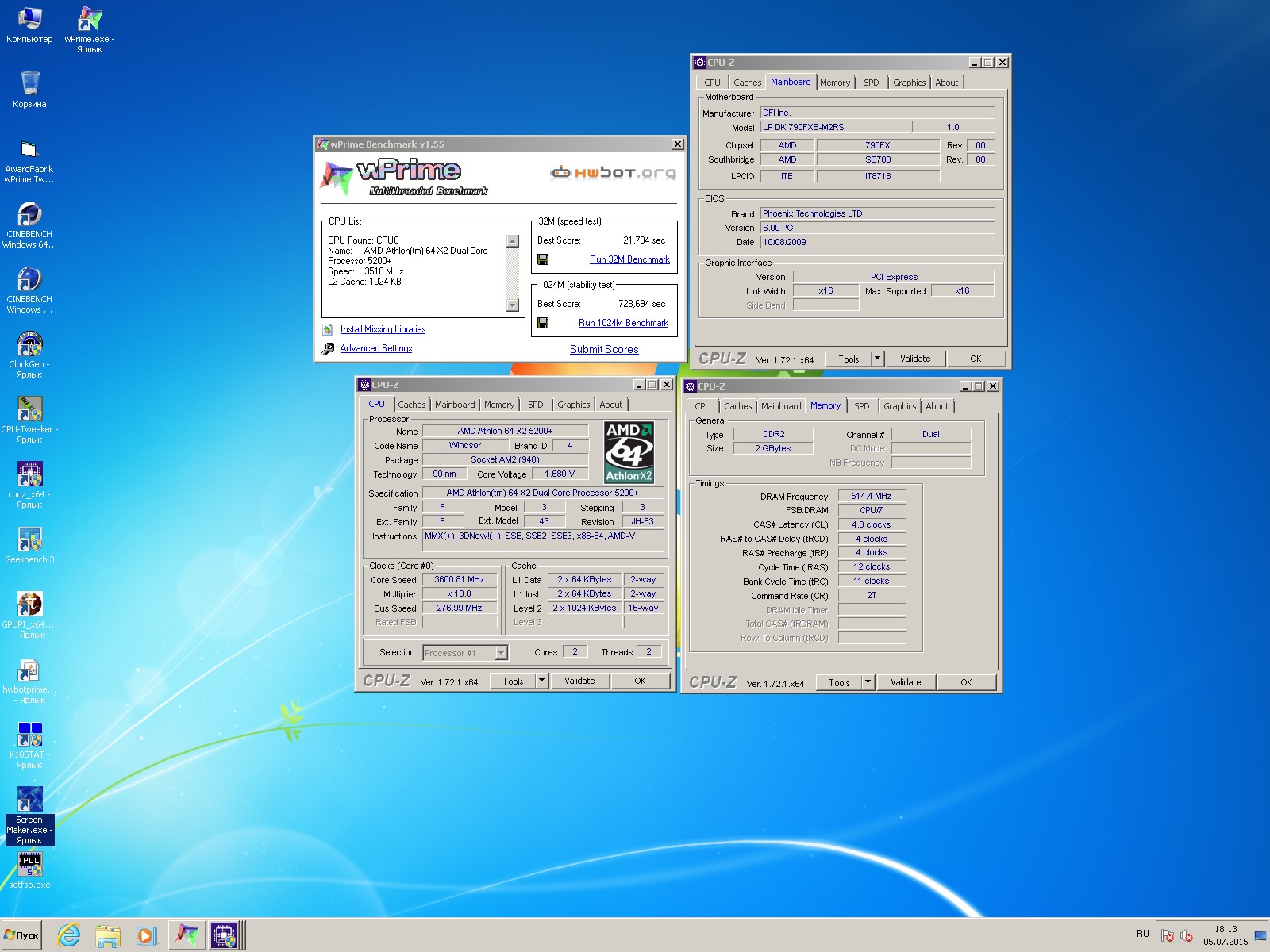Open the Компьютер desktop icon
Screen dimensions: 1270x952
(29, 24)
